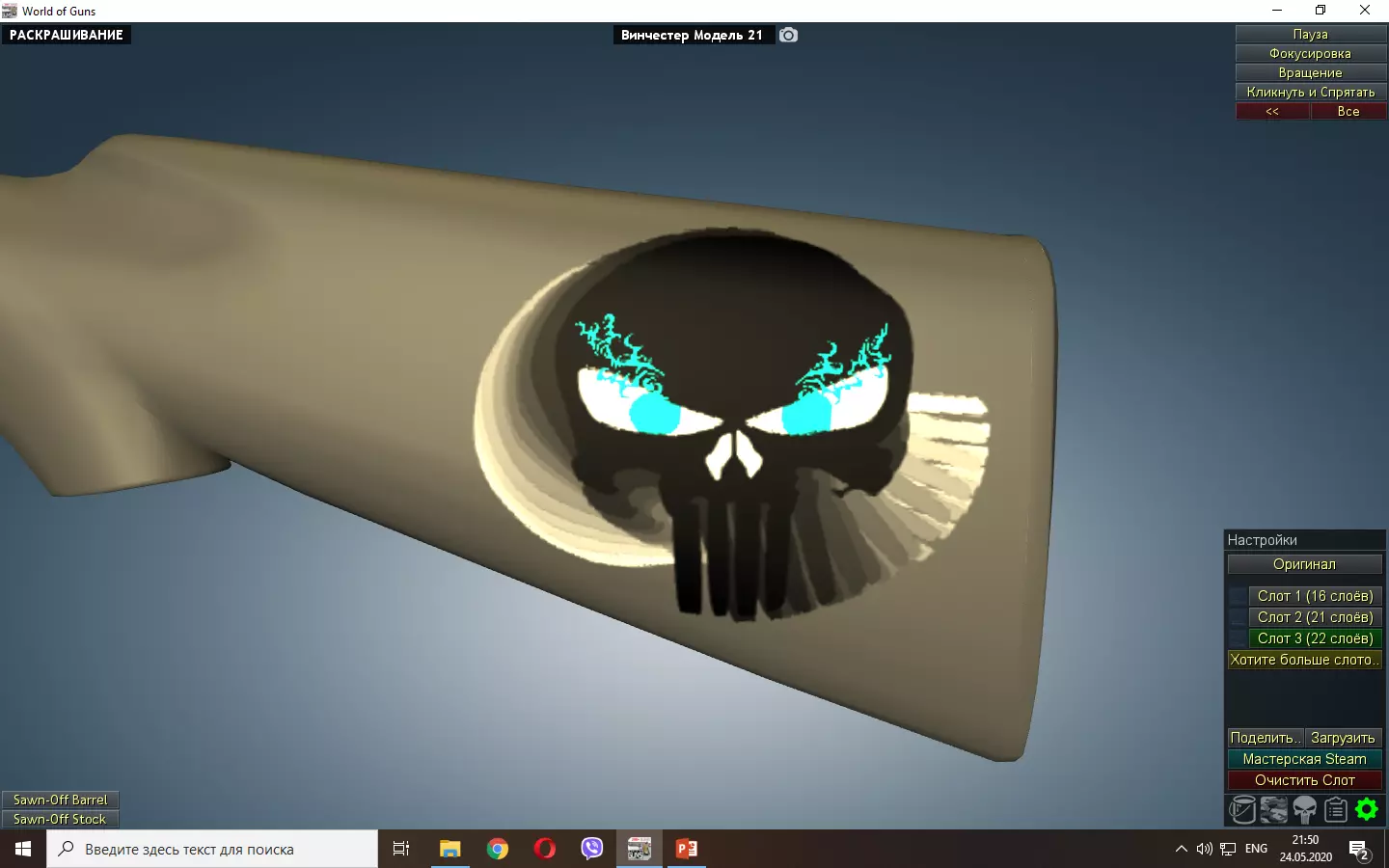Click the Все button
1389x868 pixels.
[1348, 112]
